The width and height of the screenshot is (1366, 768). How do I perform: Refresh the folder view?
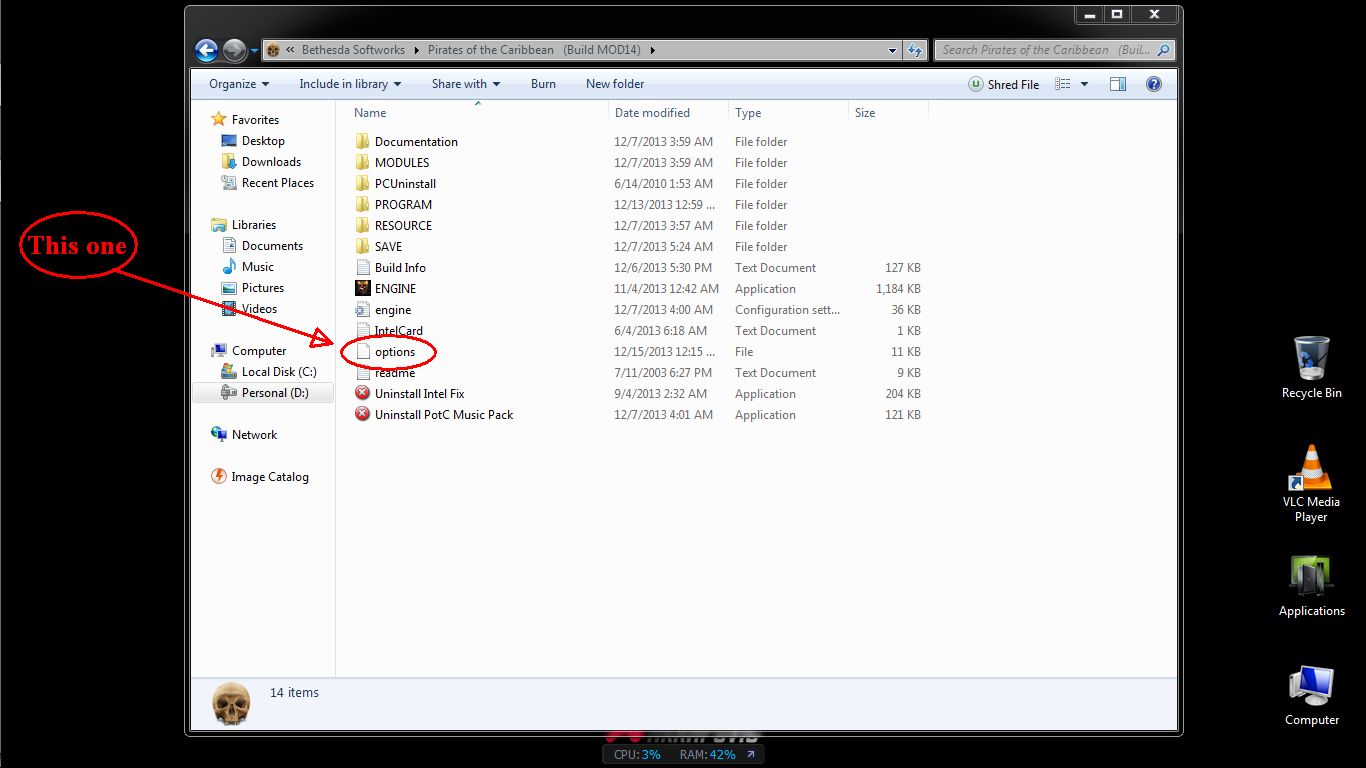click(914, 50)
